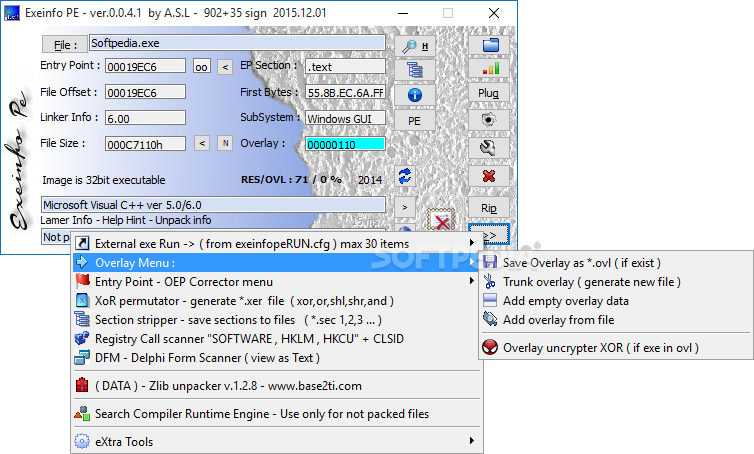
Task: Click the Rip button
Action: click(489, 208)
